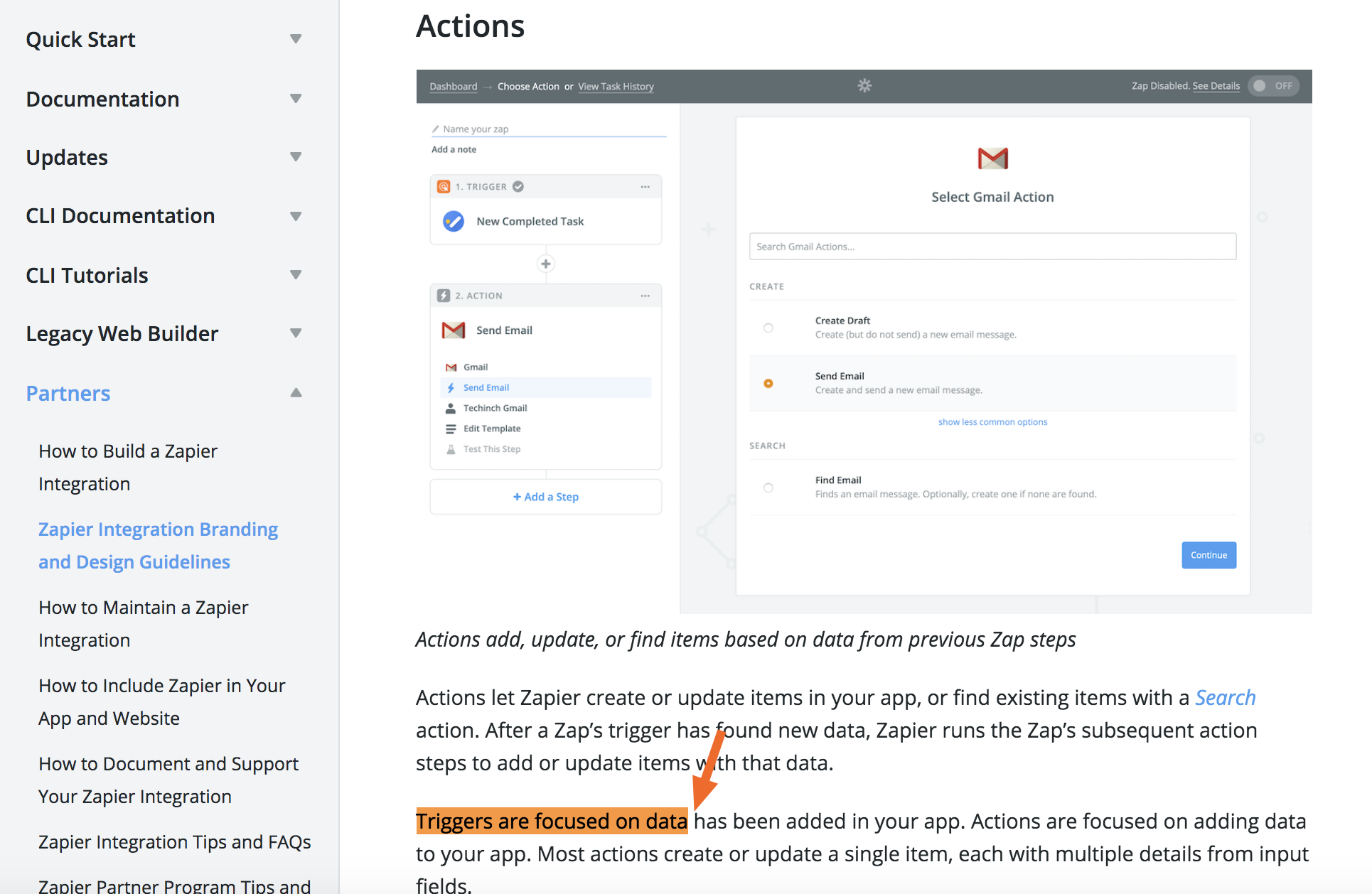This screenshot has height=894, width=1372.
Task: Click the loading gear icon in header bar
Action: 864,86
